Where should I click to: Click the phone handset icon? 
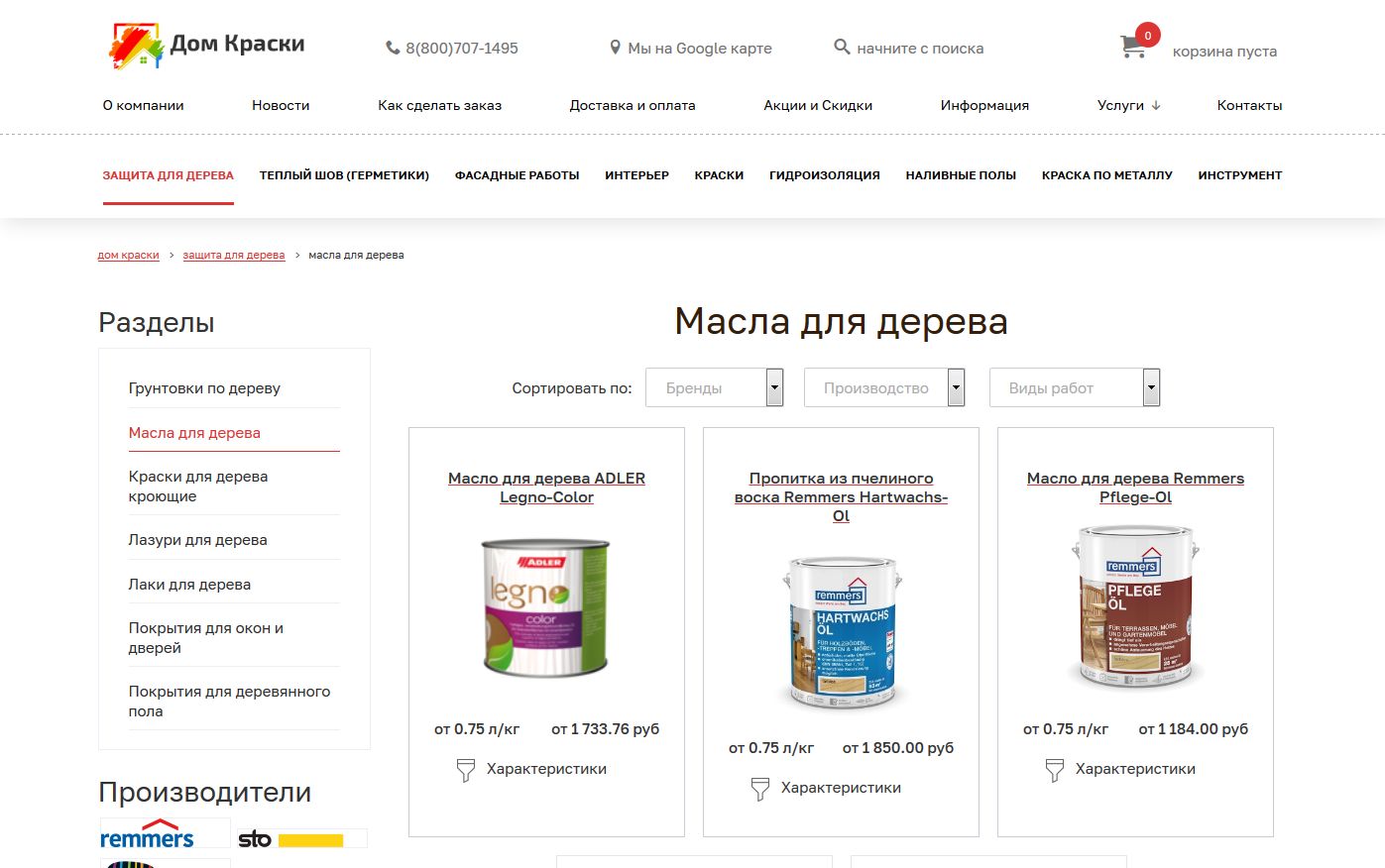tap(393, 48)
